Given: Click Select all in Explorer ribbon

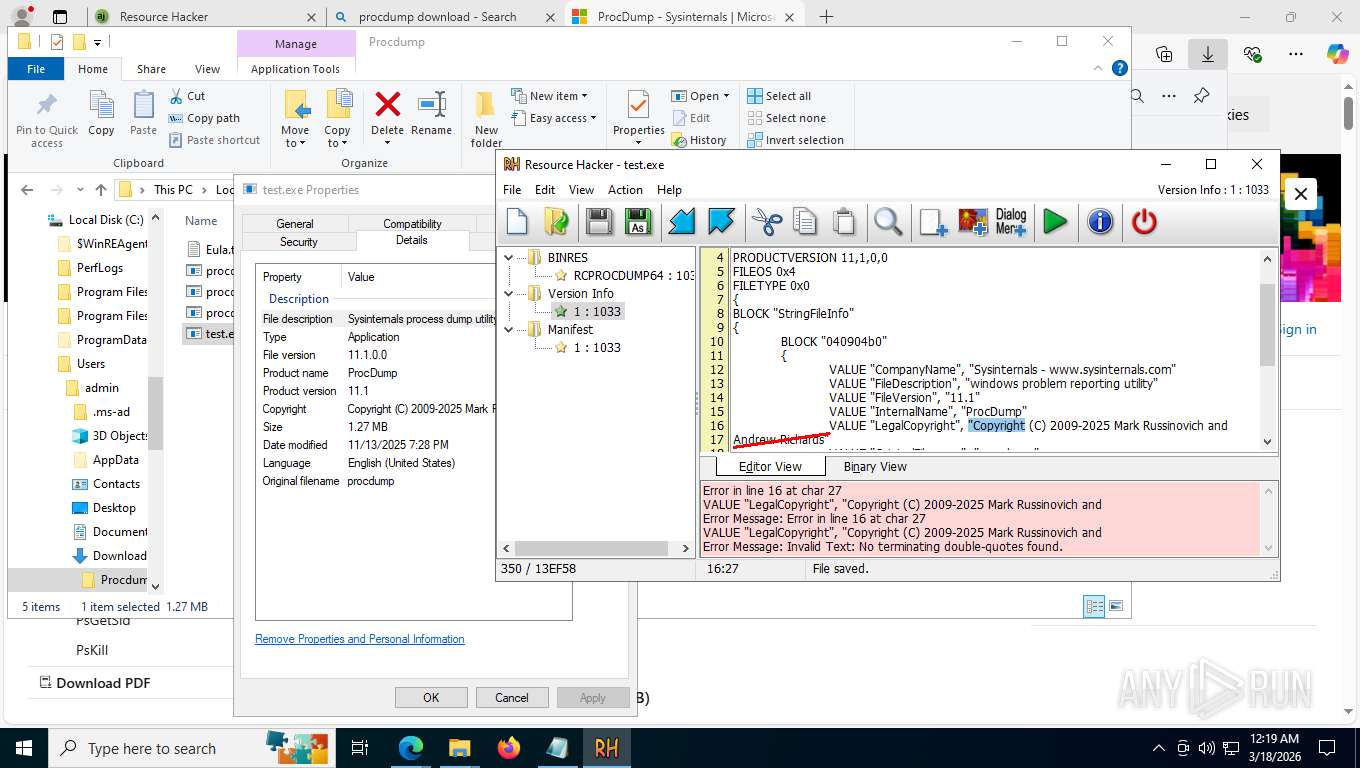Looking at the screenshot, I should pyautogui.click(x=779, y=96).
